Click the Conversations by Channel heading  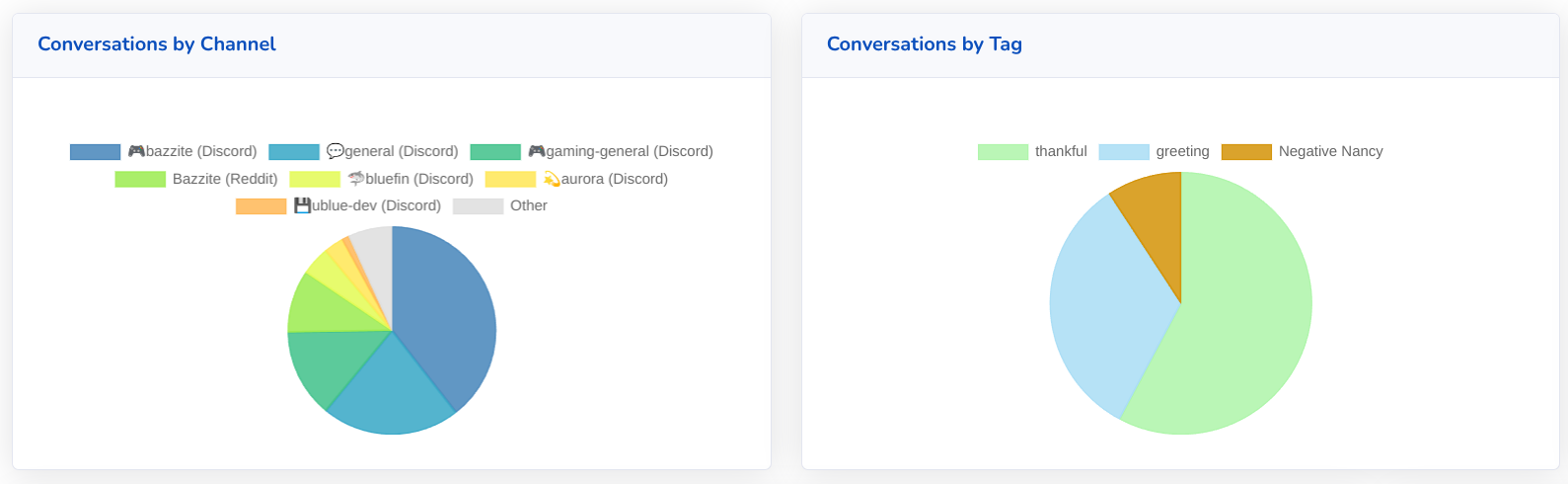point(157,43)
